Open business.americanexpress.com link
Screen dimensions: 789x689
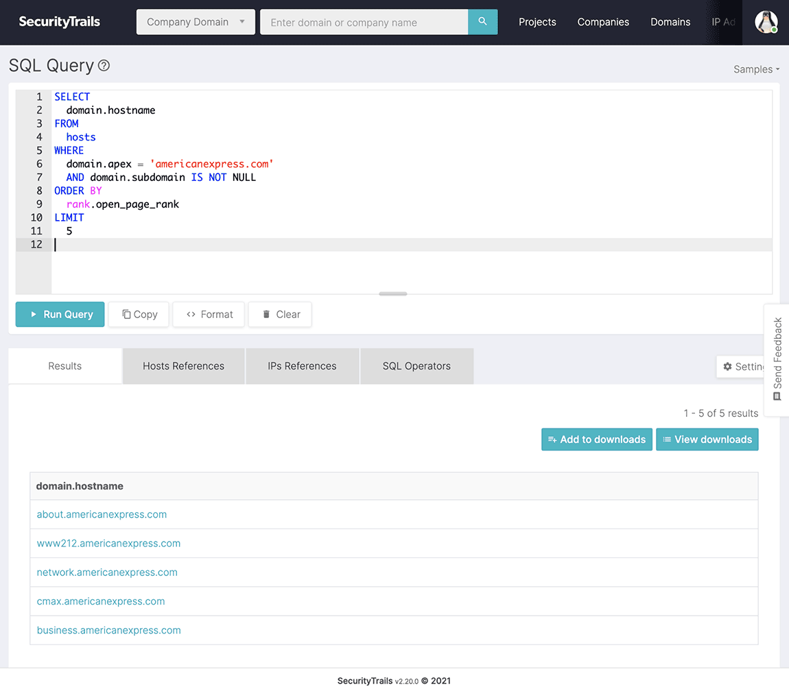[109, 630]
